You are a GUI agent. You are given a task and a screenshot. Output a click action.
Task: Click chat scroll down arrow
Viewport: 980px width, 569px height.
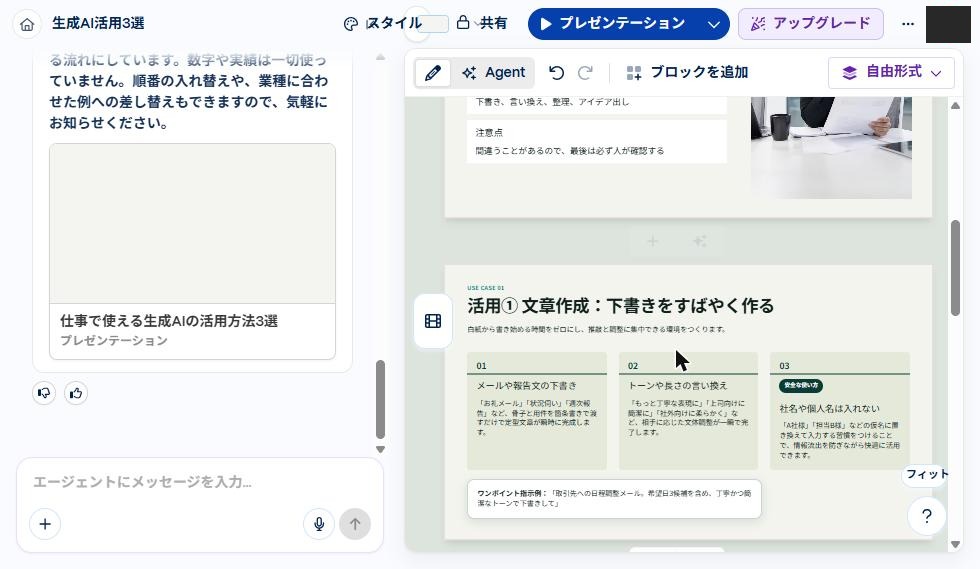tap(380, 449)
